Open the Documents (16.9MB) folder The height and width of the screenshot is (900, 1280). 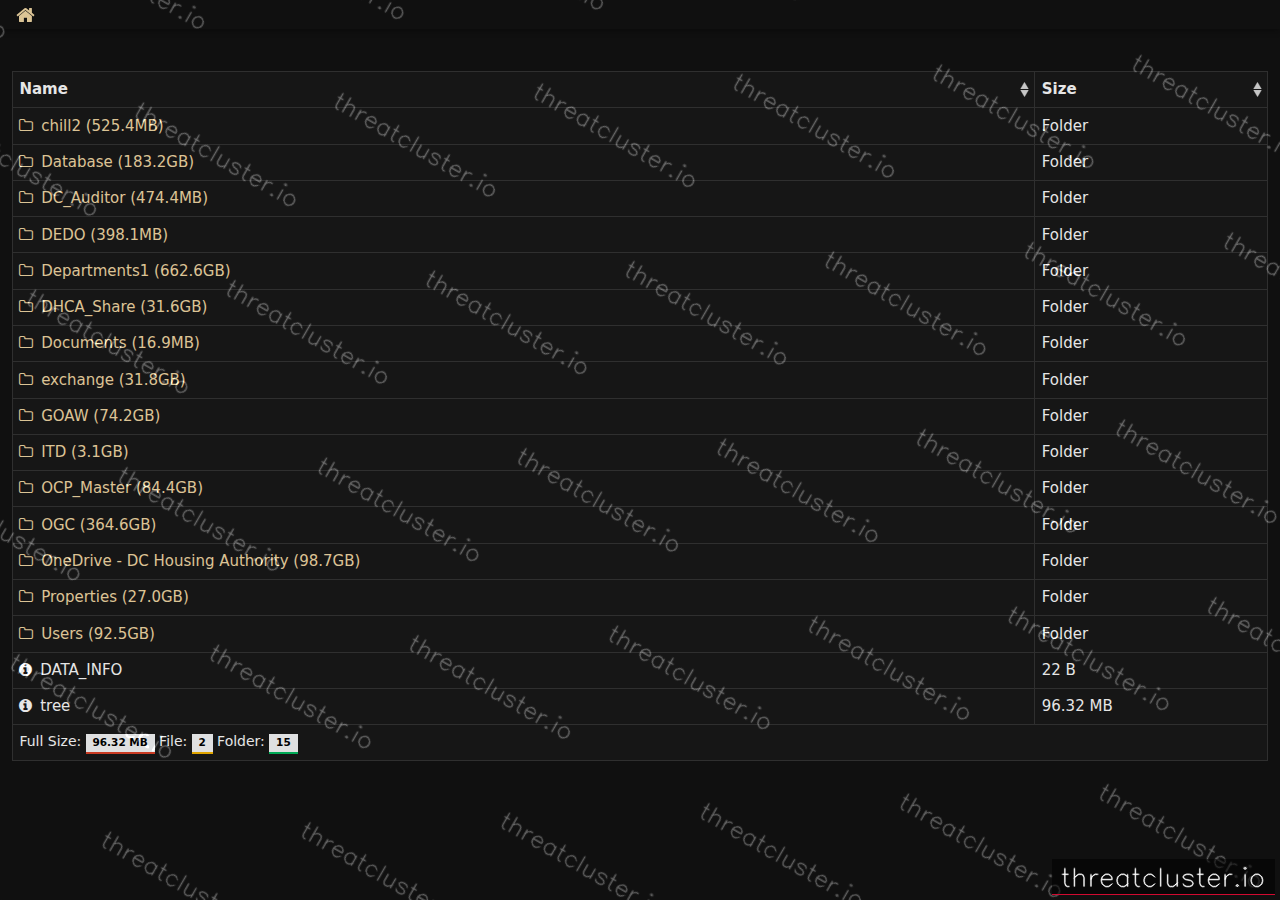pos(120,343)
